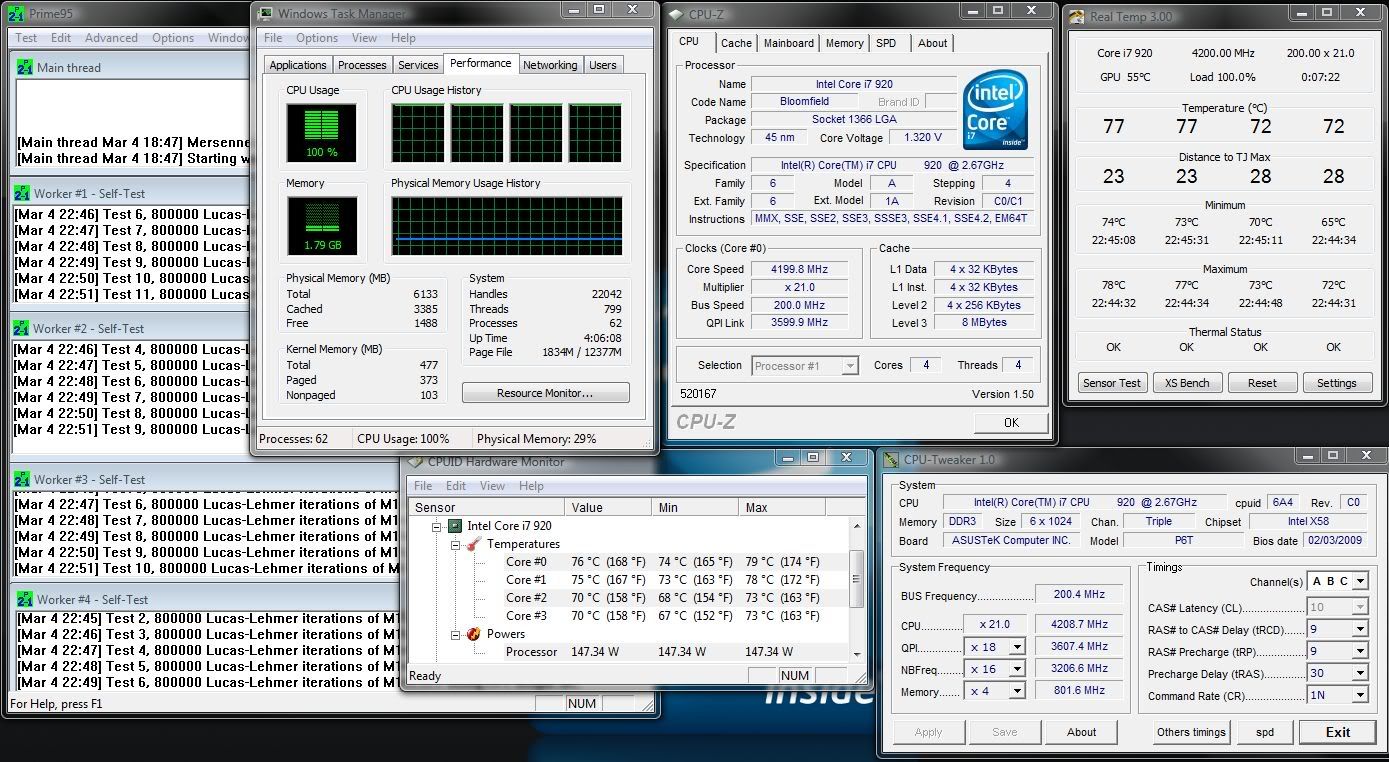1389x762 pixels.
Task: Open the View menu in Hardware Monitor
Action: (492, 486)
